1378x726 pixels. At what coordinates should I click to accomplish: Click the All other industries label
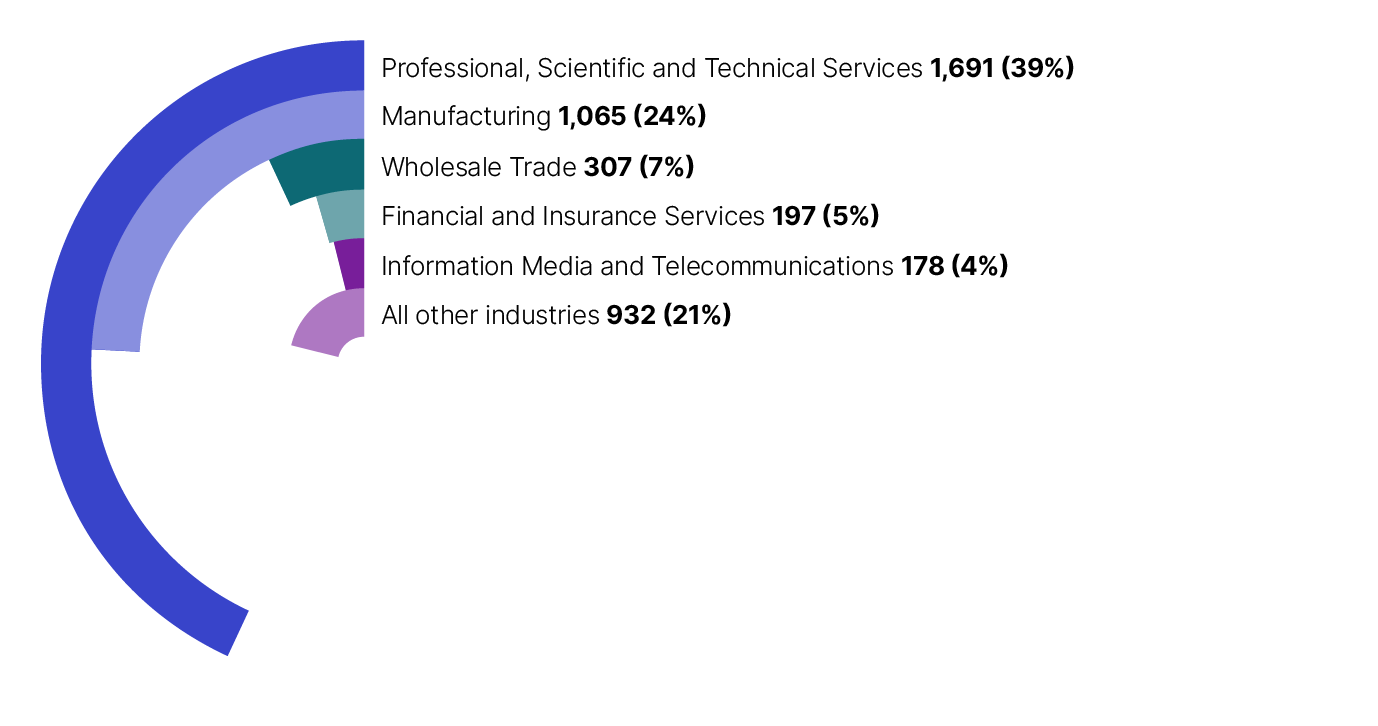tap(490, 316)
